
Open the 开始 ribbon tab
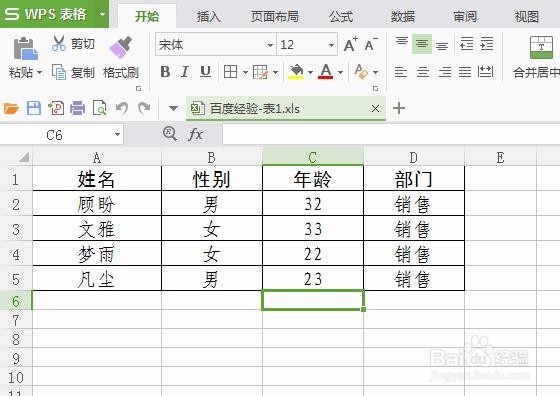147,16
